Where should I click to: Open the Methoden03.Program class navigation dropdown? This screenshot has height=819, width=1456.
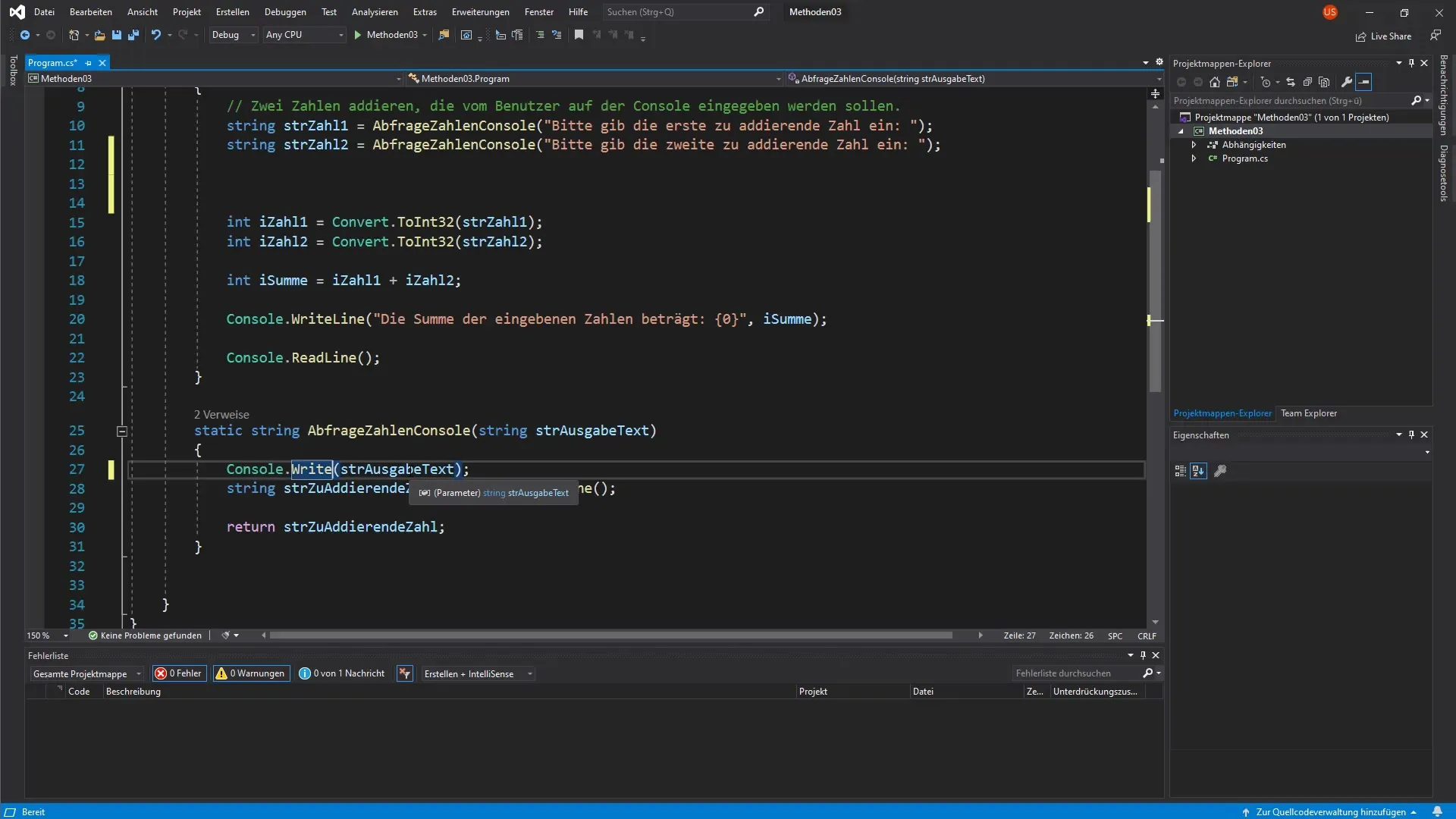click(x=594, y=78)
